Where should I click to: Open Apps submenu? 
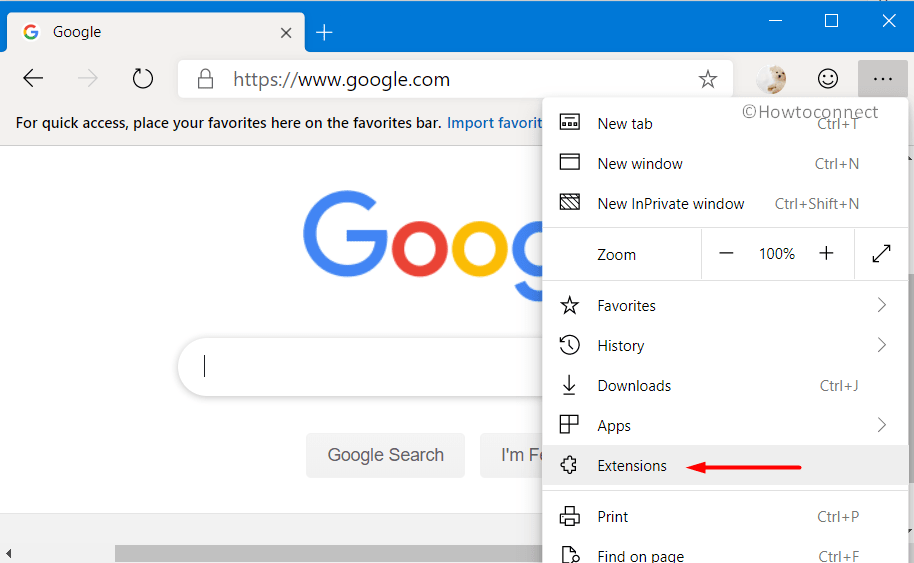point(725,425)
